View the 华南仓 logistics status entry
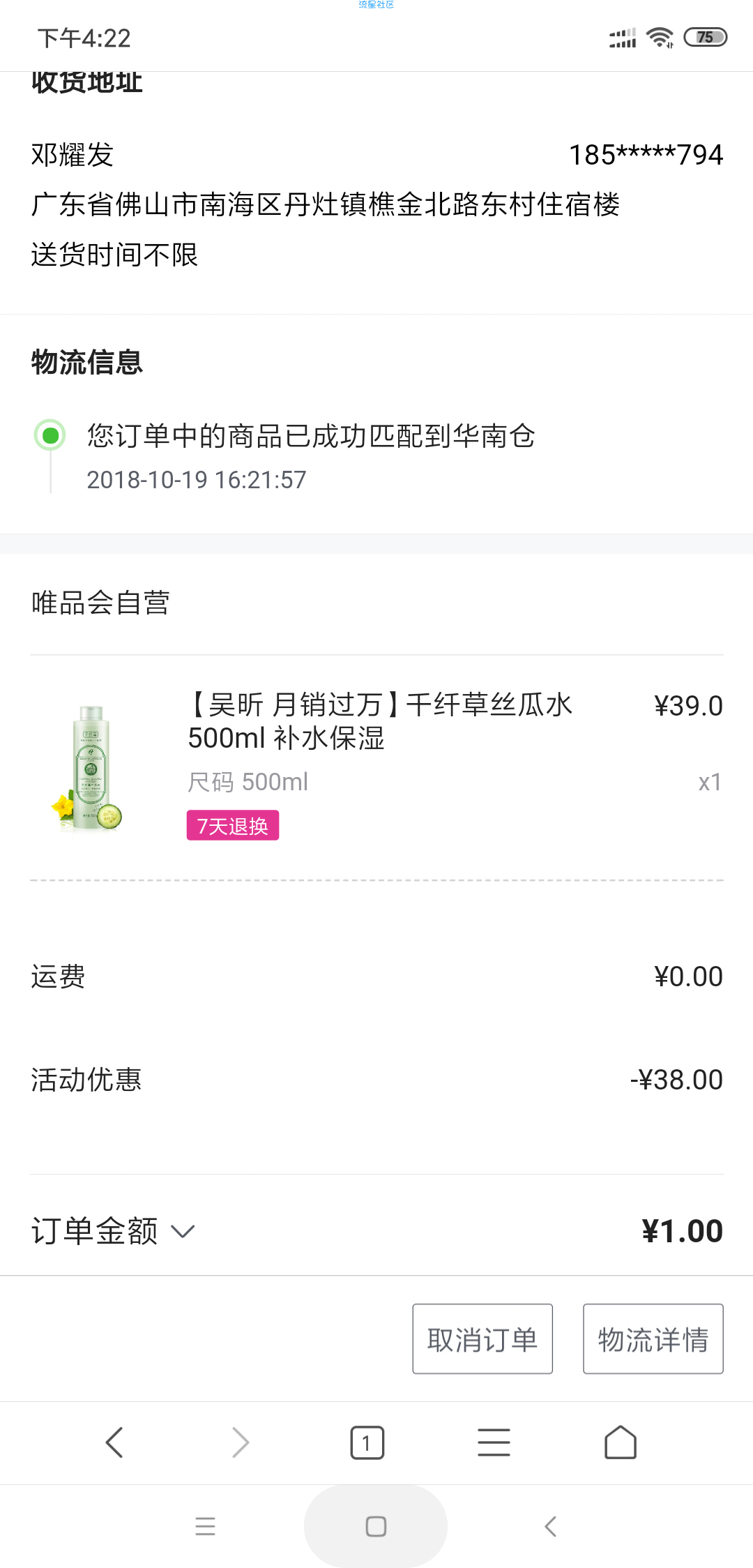This screenshot has width=753, height=1568. [x=311, y=437]
